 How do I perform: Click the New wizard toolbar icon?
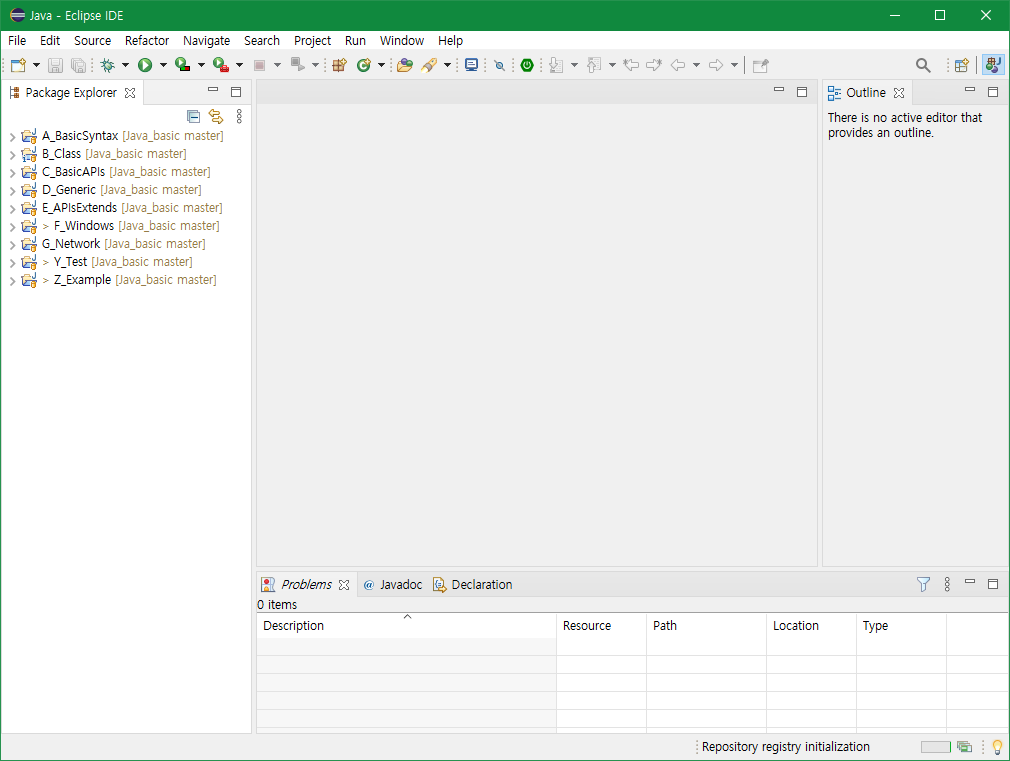coord(18,65)
